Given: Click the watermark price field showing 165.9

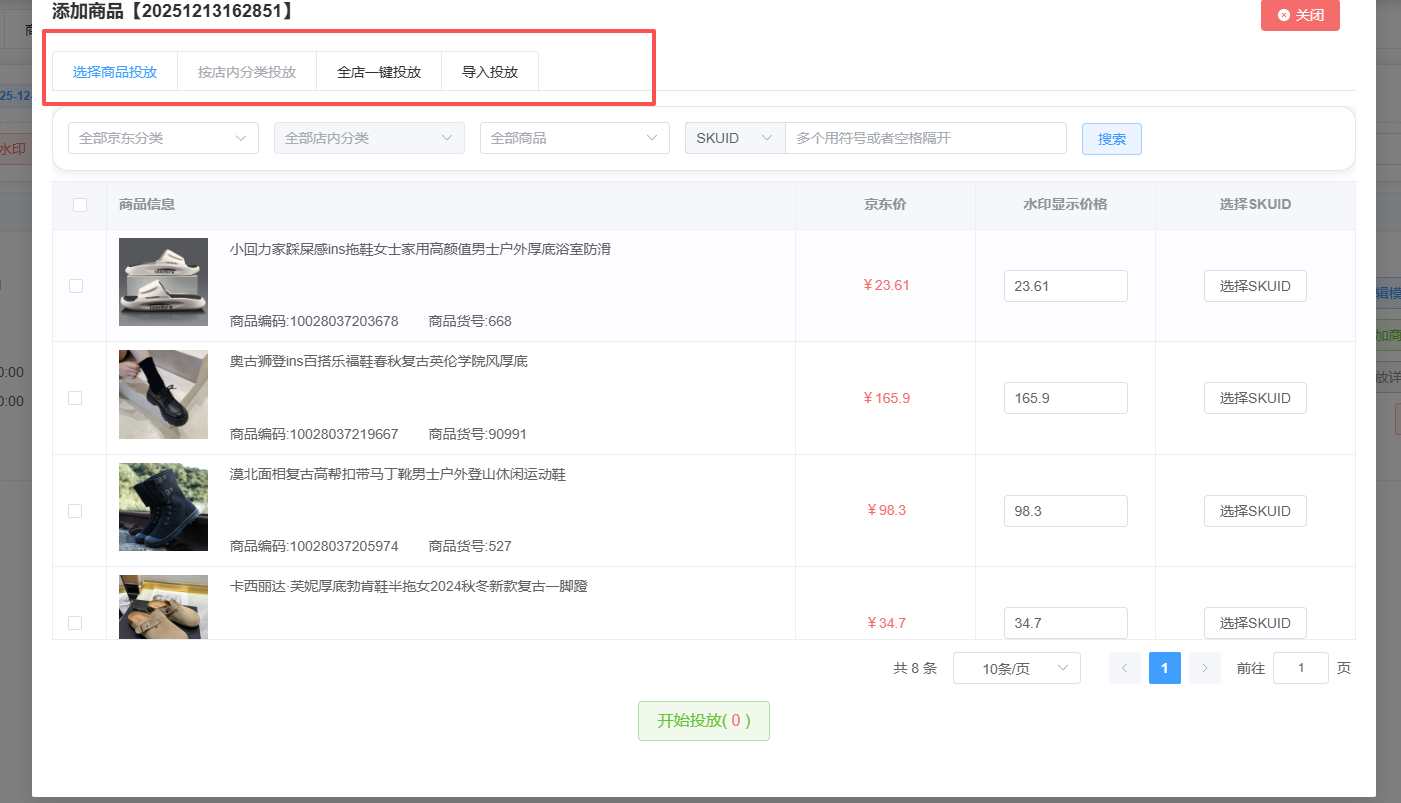Looking at the screenshot, I should [1065, 398].
